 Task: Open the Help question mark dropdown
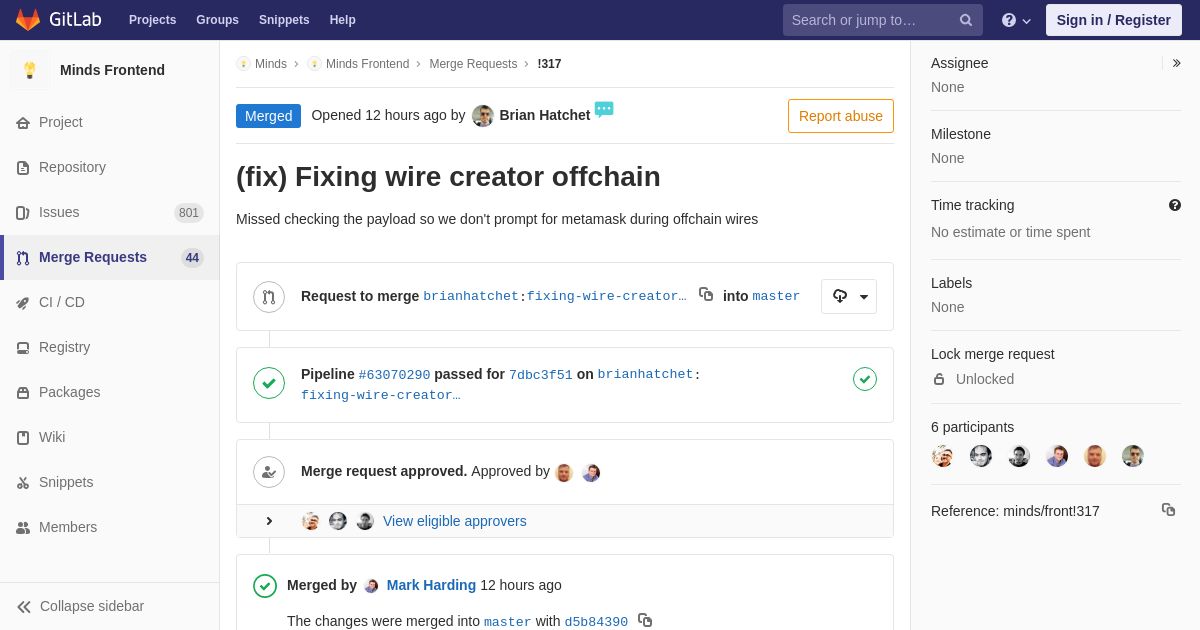[1016, 20]
